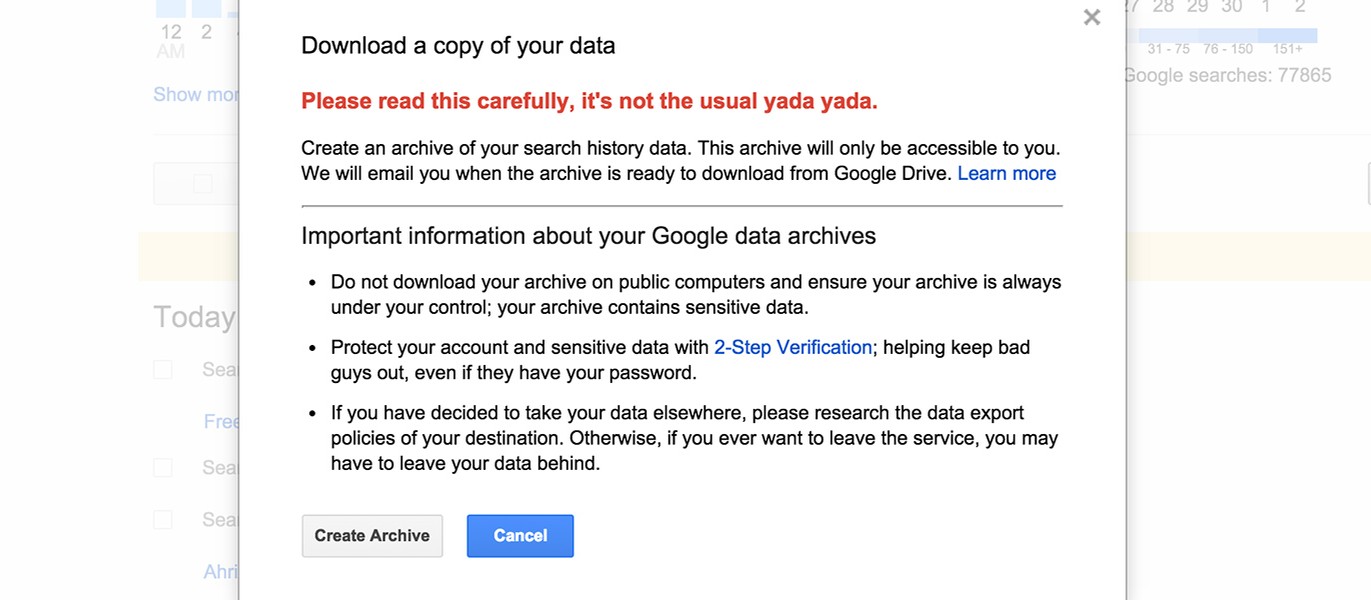Click the 31 - 75 legend color swatch
The image size is (1371, 600).
coord(1168,36)
